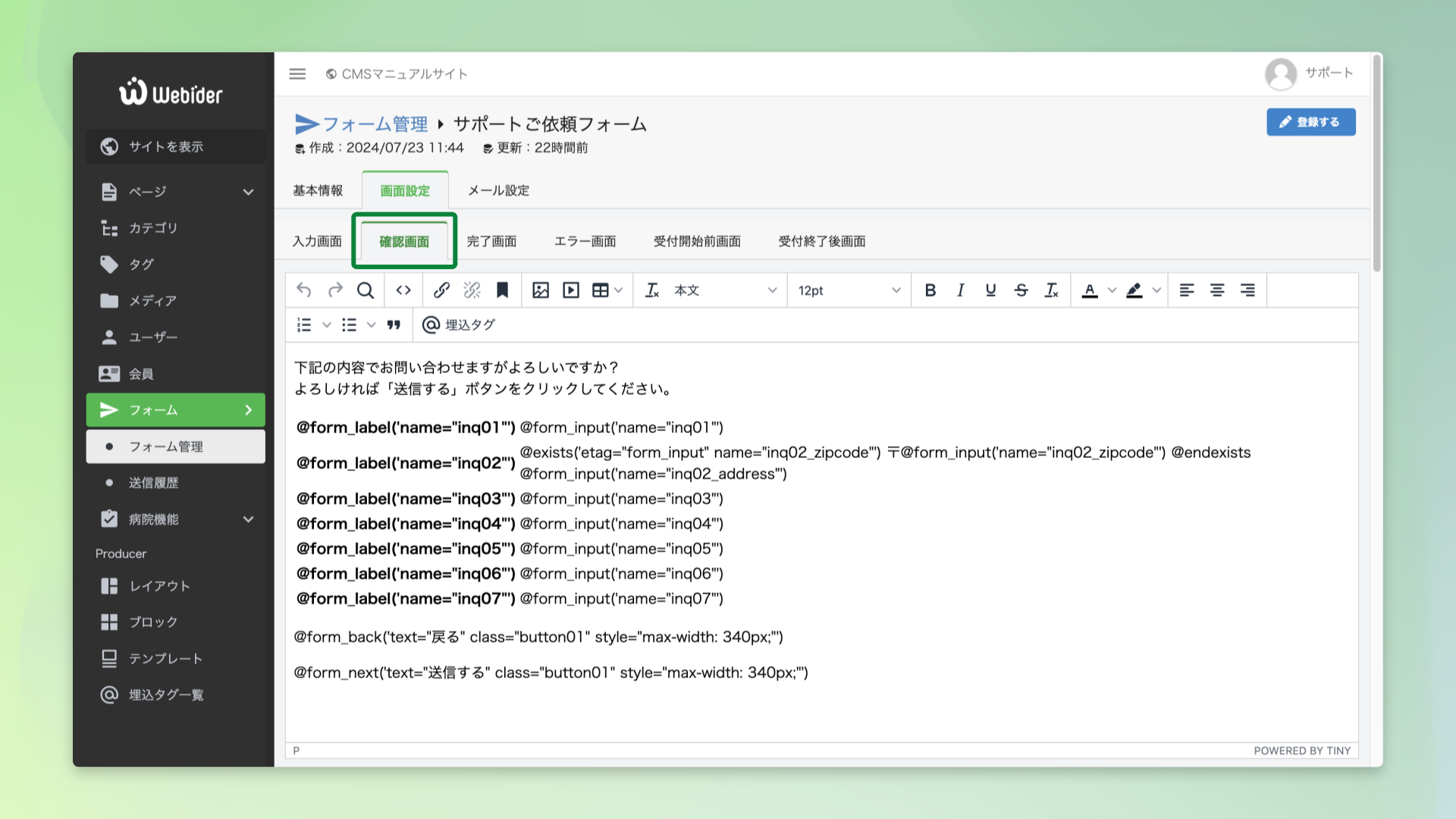Apply bullet list
The height and width of the screenshot is (819, 1456).
(x=349, y=325)
